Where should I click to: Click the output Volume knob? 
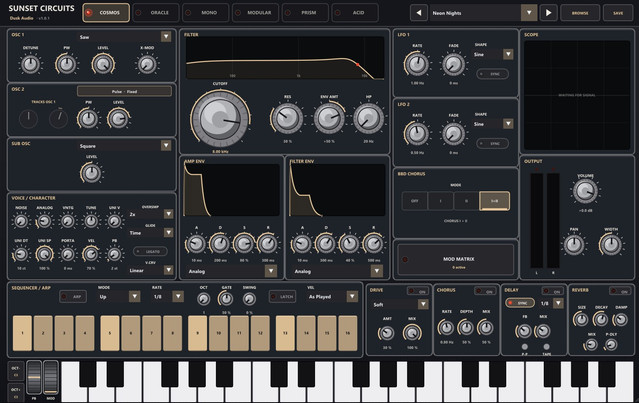(x=585, y=191)
